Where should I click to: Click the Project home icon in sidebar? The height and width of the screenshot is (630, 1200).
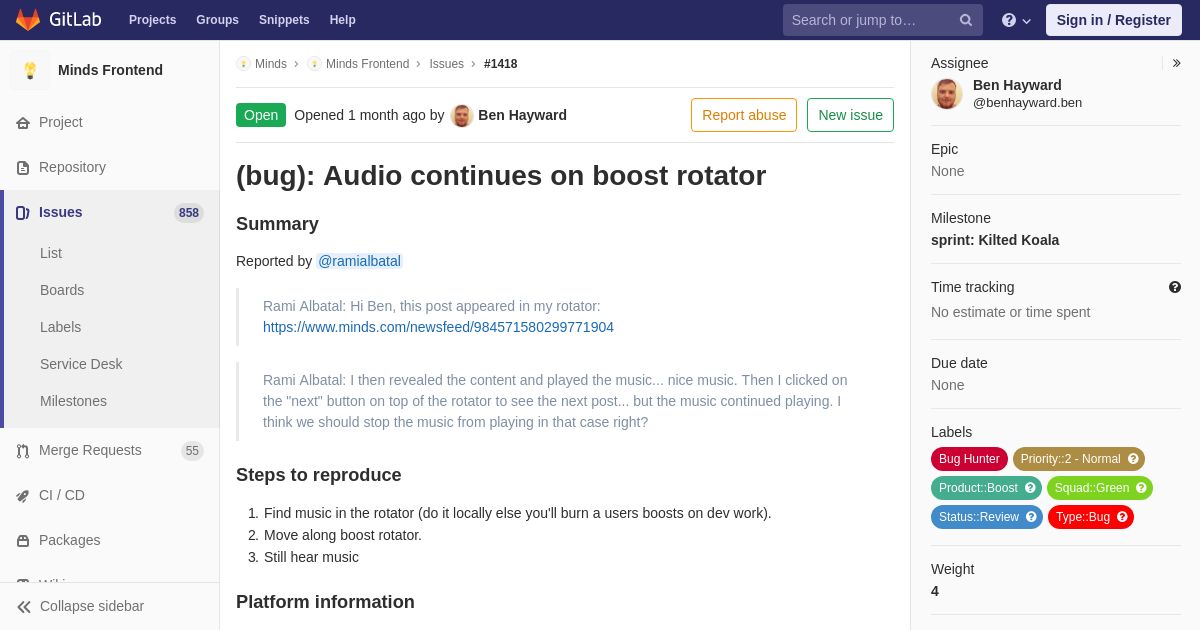tap(23, 123)
